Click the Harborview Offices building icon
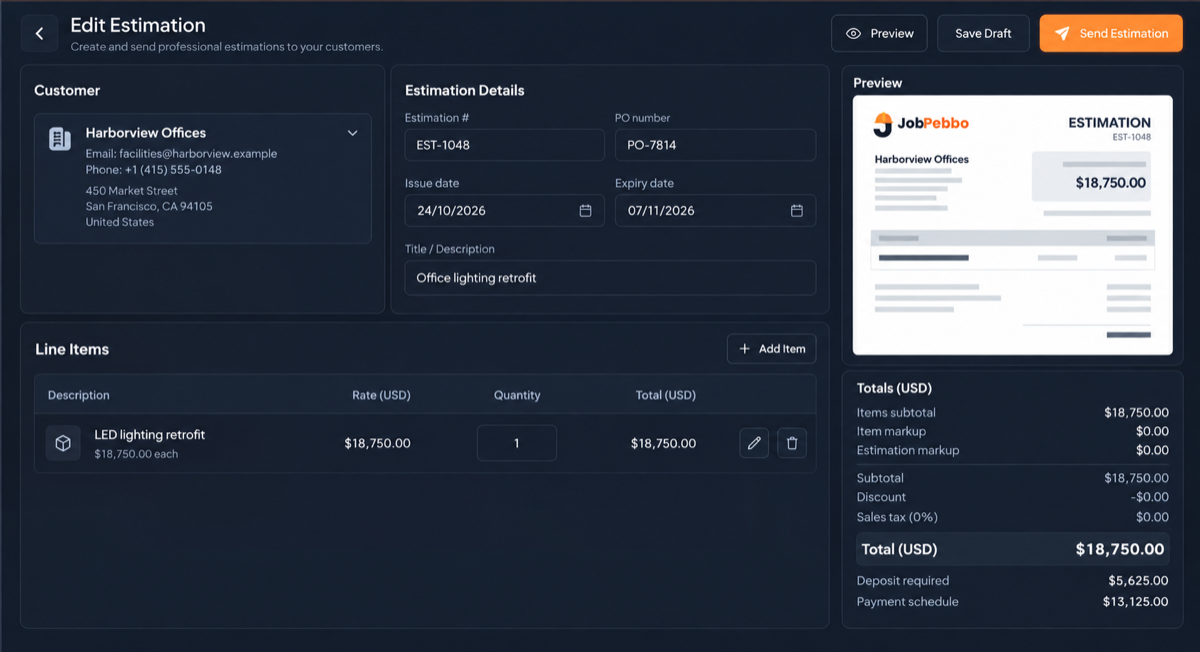The height and width of the screenshot is (652, 1200). click(x=60, y=139)
